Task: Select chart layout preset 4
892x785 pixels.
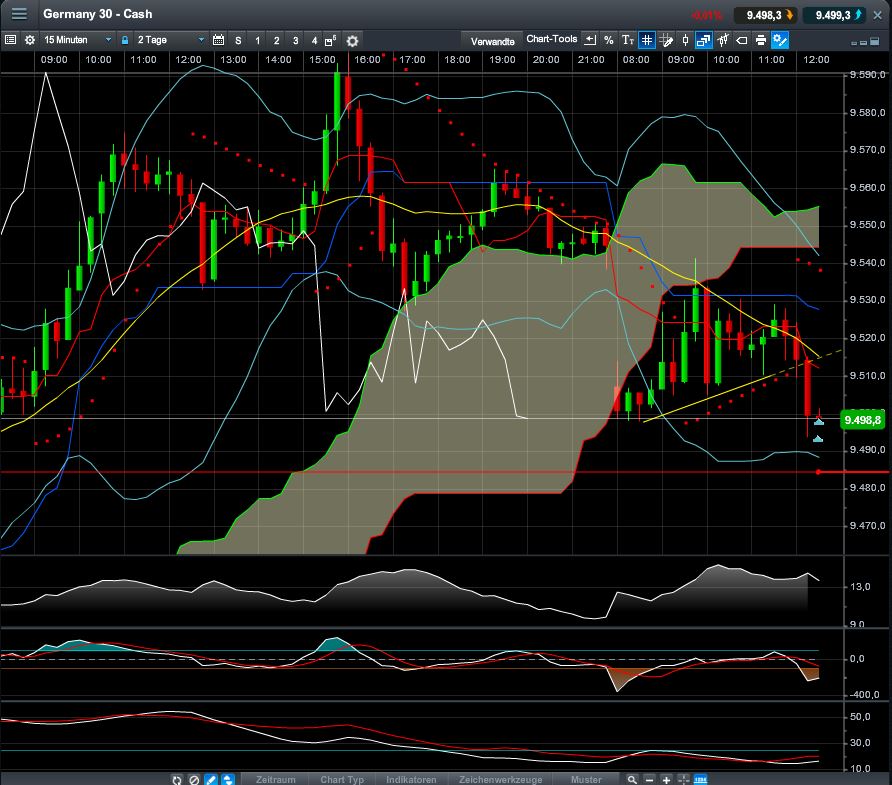Action: [314, 40]
